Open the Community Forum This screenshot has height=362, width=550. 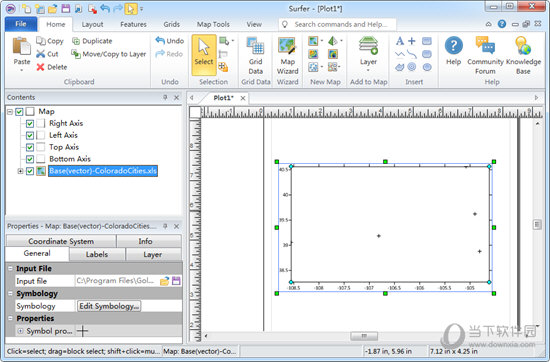click(485, 56)
